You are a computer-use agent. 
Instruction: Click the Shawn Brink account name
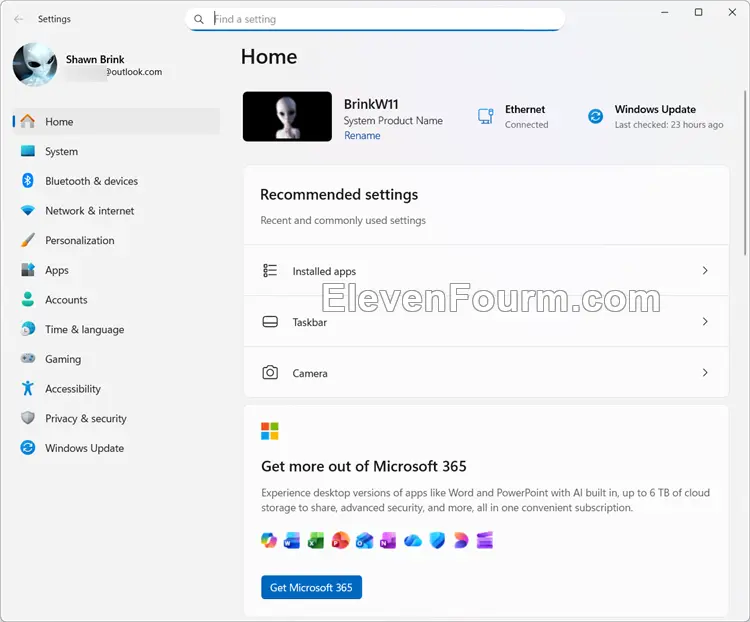[x=95, y=59]
